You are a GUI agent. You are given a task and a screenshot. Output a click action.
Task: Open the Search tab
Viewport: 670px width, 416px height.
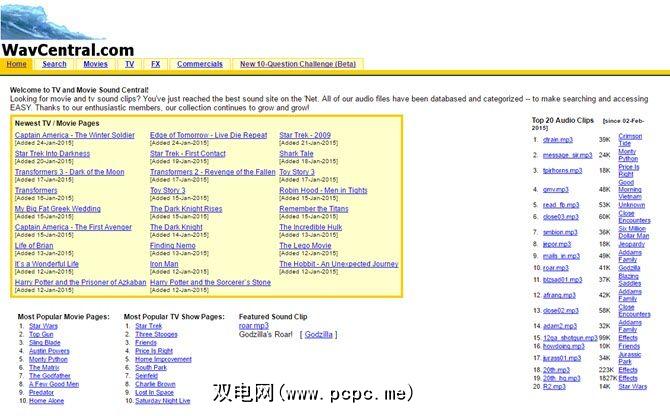coord(54,64)
